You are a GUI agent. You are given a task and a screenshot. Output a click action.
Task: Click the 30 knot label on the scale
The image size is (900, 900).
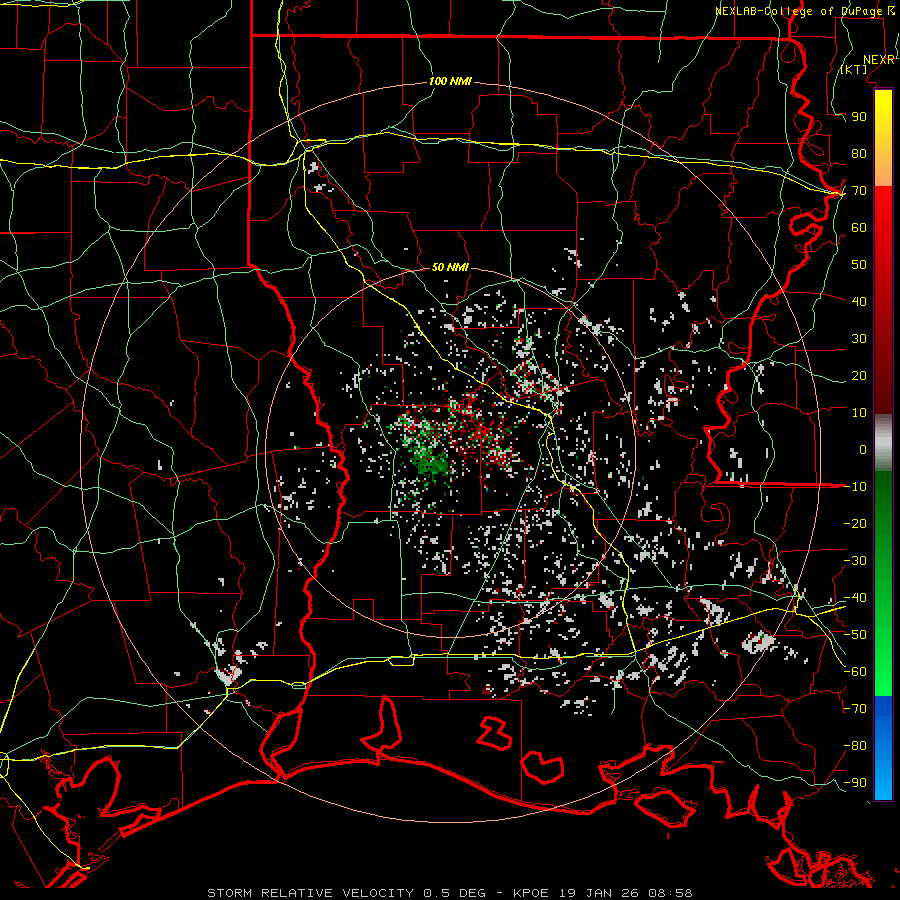[x=859, y=339]
